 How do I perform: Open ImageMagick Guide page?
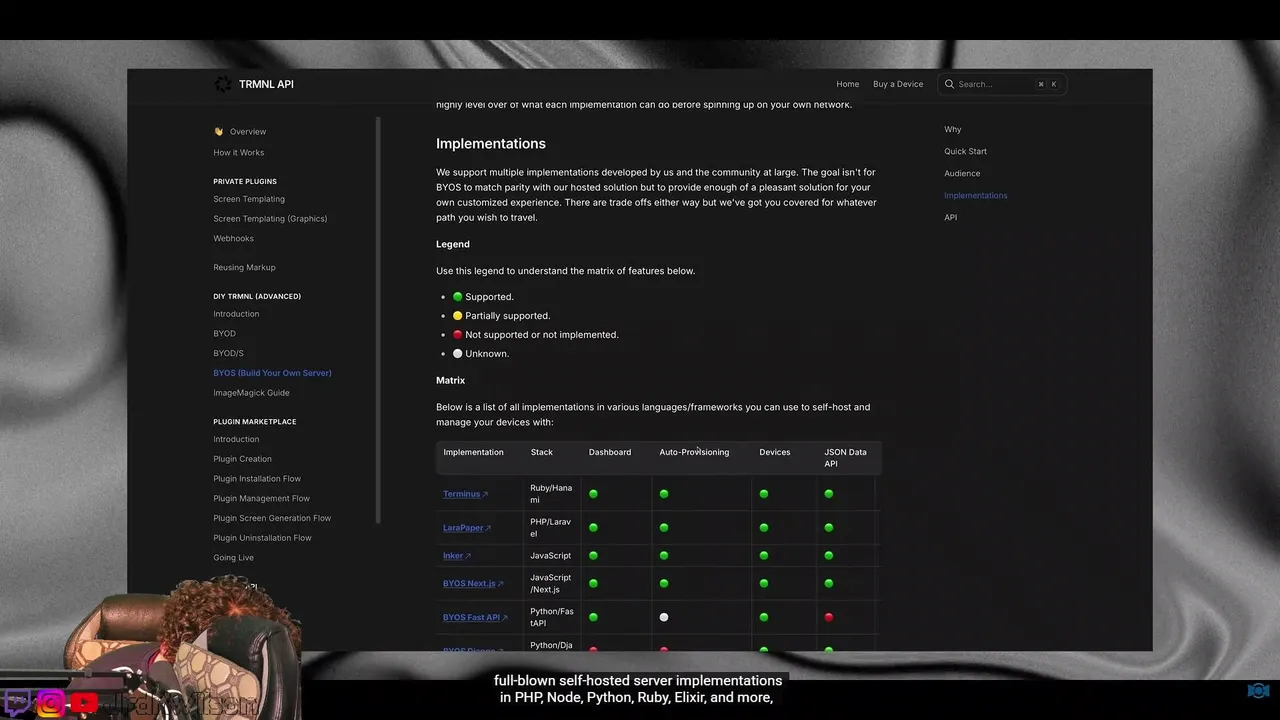(251, 393)
